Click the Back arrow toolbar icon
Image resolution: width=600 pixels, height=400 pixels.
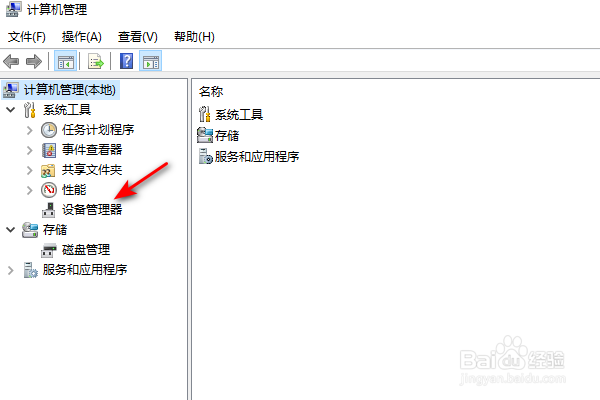pyautogui.click(x=11, y=61)
